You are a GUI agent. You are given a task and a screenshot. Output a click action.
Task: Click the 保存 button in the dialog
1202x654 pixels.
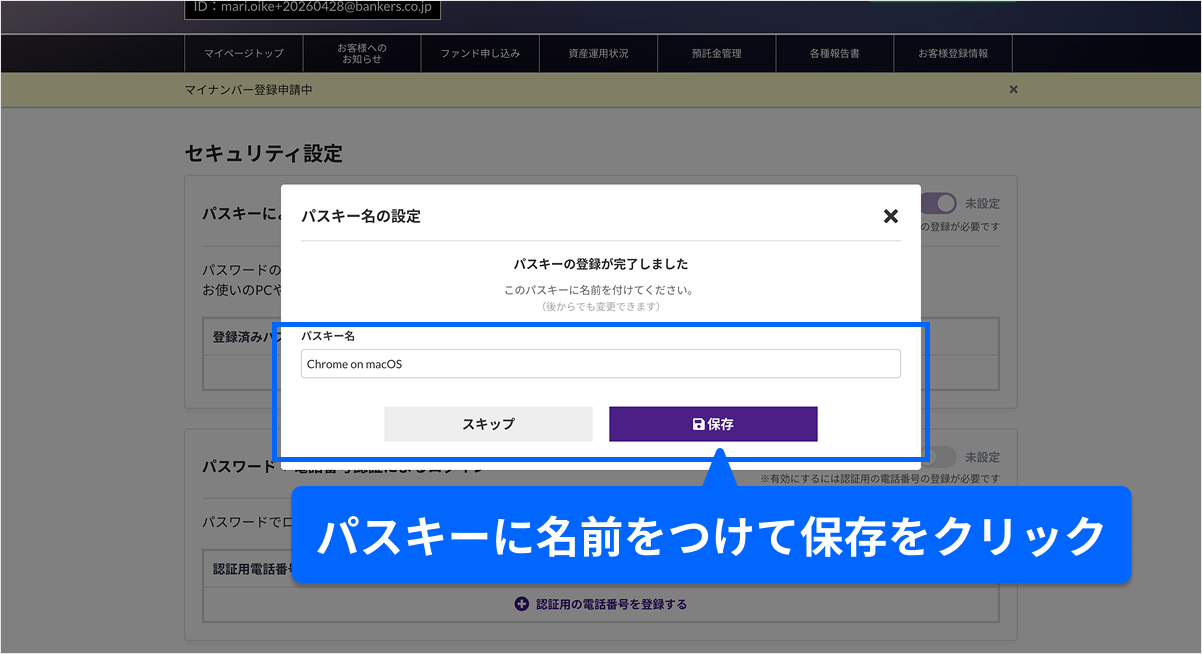[713, 424]
